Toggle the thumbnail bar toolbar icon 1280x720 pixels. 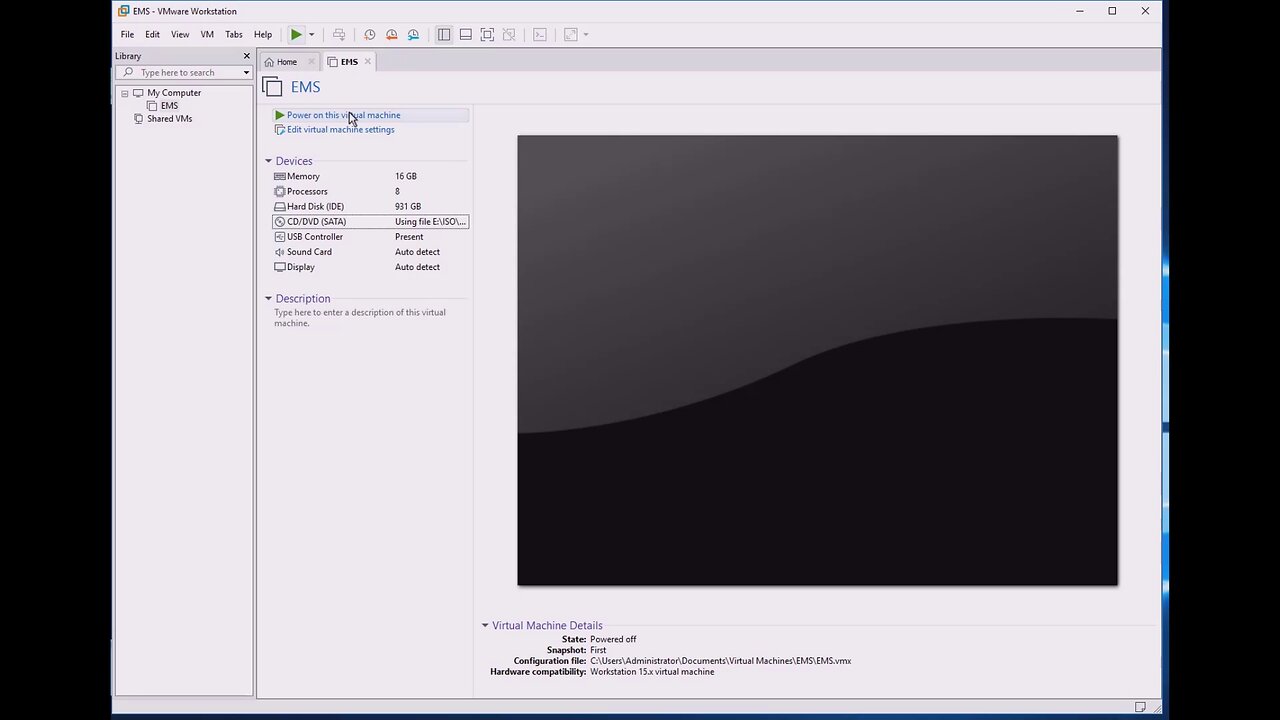[x=466, y=34]
